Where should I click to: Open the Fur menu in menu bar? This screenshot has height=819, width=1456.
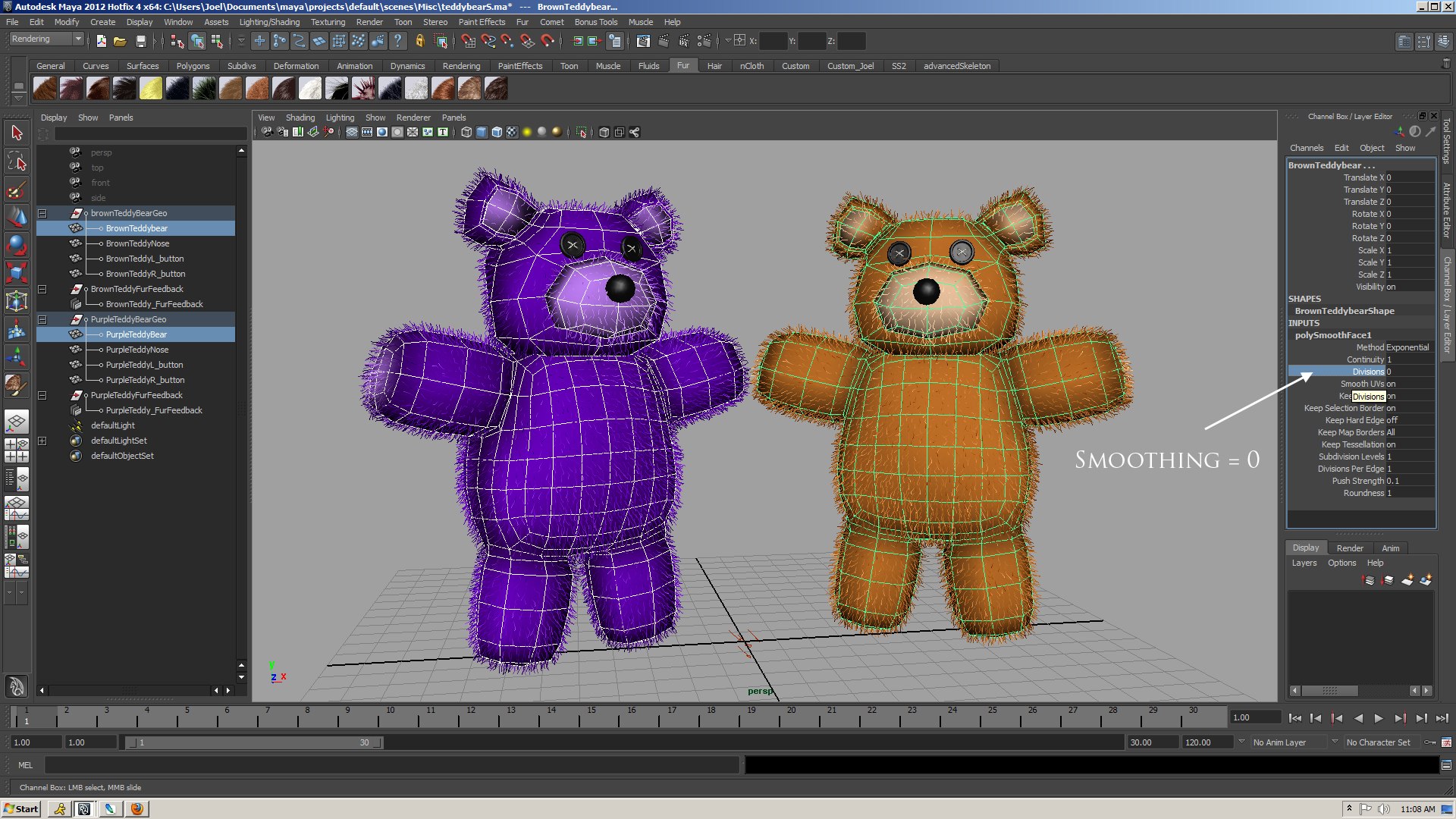pyautogui.click(x=522, y=22)
